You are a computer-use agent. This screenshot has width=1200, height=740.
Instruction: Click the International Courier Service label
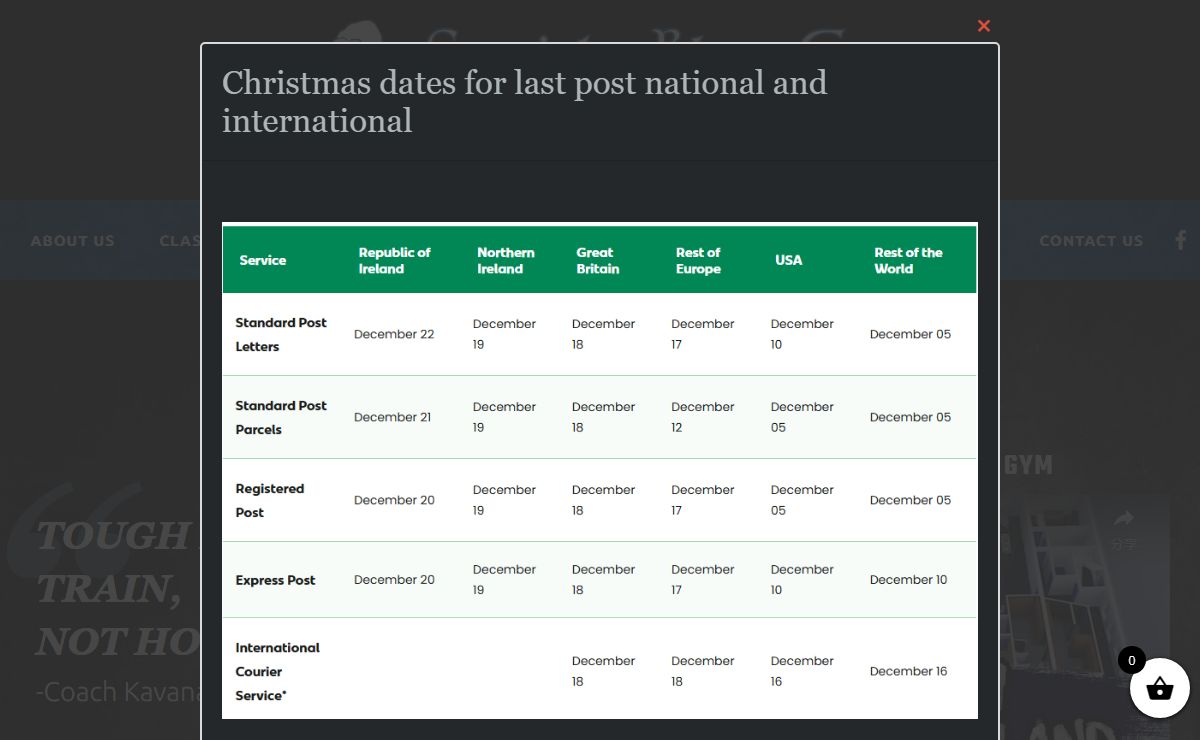pos(277,671)
